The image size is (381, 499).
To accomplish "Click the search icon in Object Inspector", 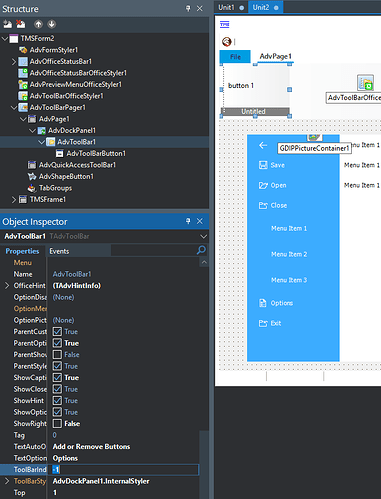I will (201, 250).
